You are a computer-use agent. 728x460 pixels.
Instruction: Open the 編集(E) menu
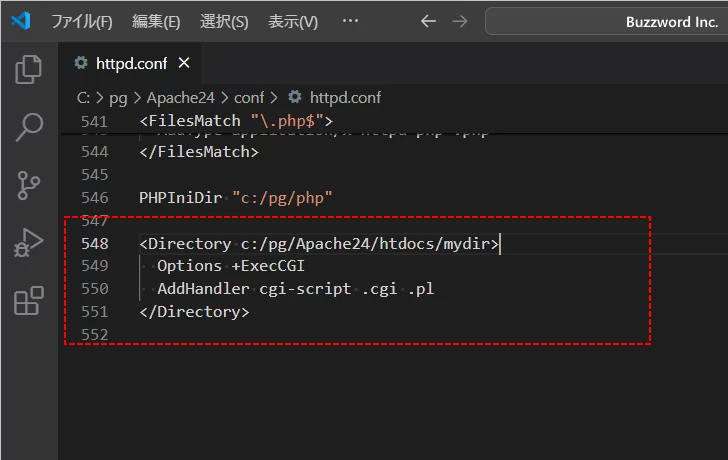pyautogui.click(x=156, y=21)
